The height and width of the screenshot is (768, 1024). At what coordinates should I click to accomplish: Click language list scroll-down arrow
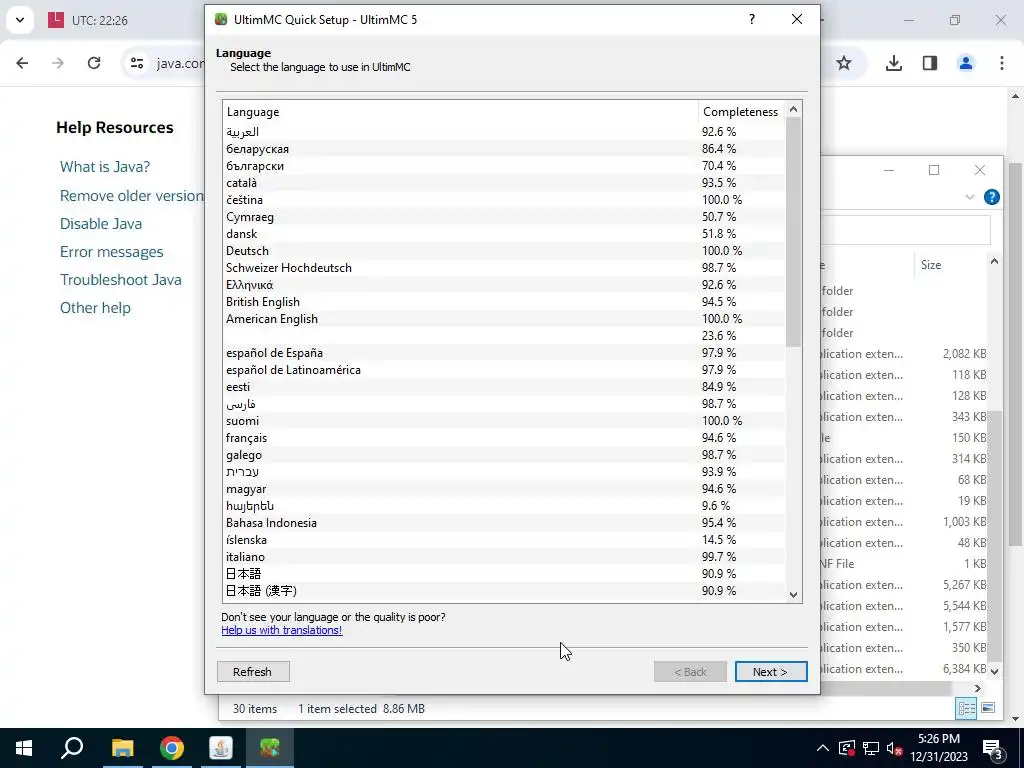pos(793,594)
